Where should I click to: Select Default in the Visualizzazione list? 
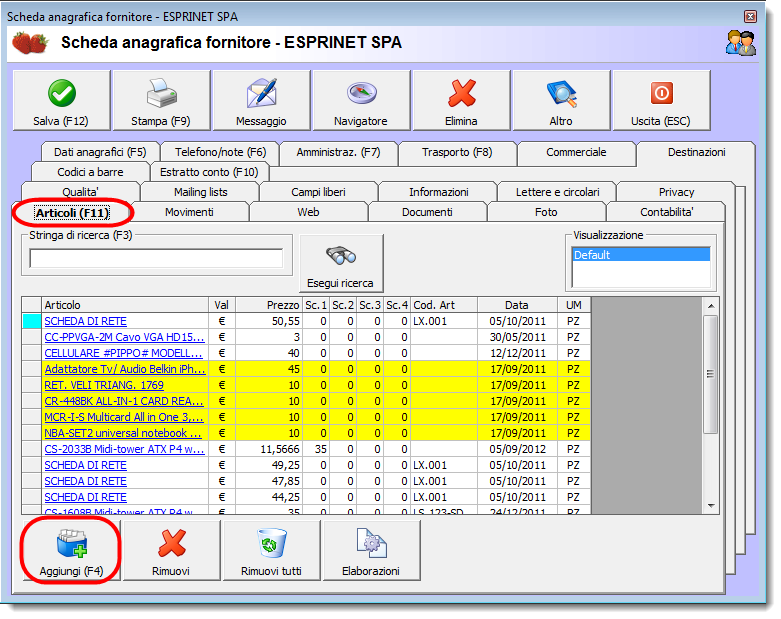pos(640,255)
